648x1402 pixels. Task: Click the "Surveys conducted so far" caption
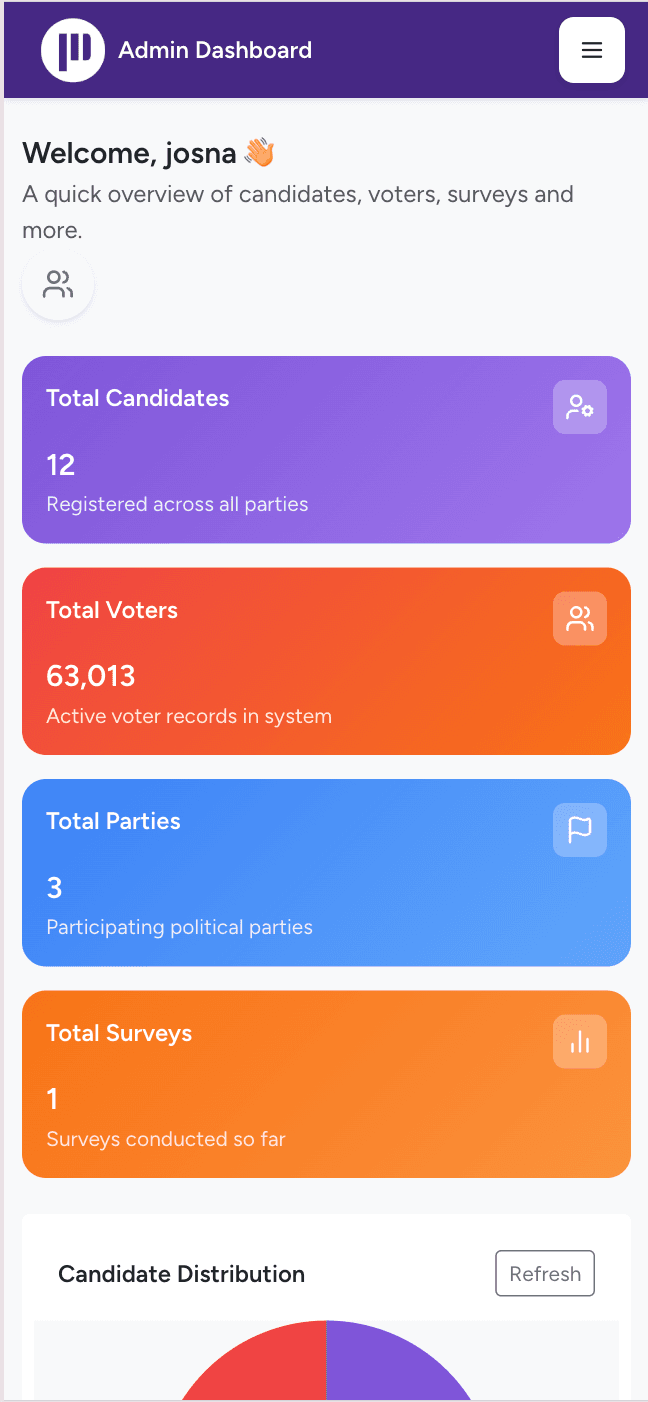[x=166, y=1139]
